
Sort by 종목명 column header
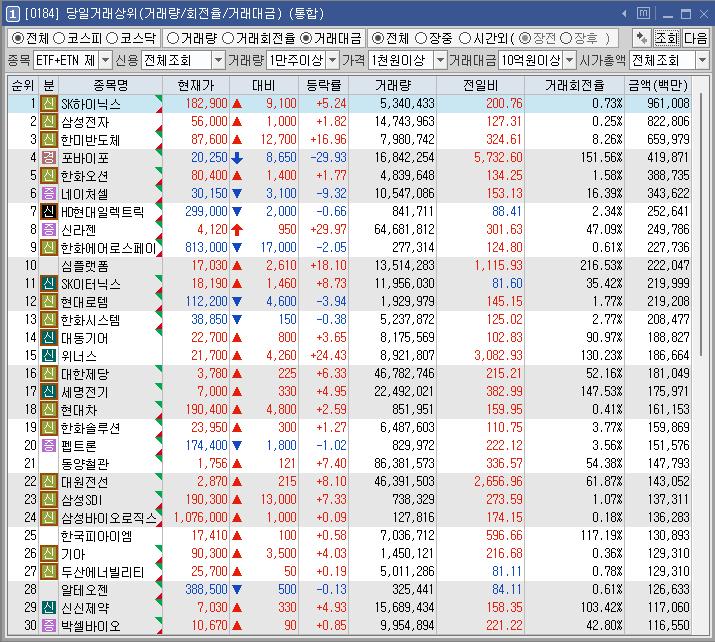pyautogui.click(x=110, y=85)
